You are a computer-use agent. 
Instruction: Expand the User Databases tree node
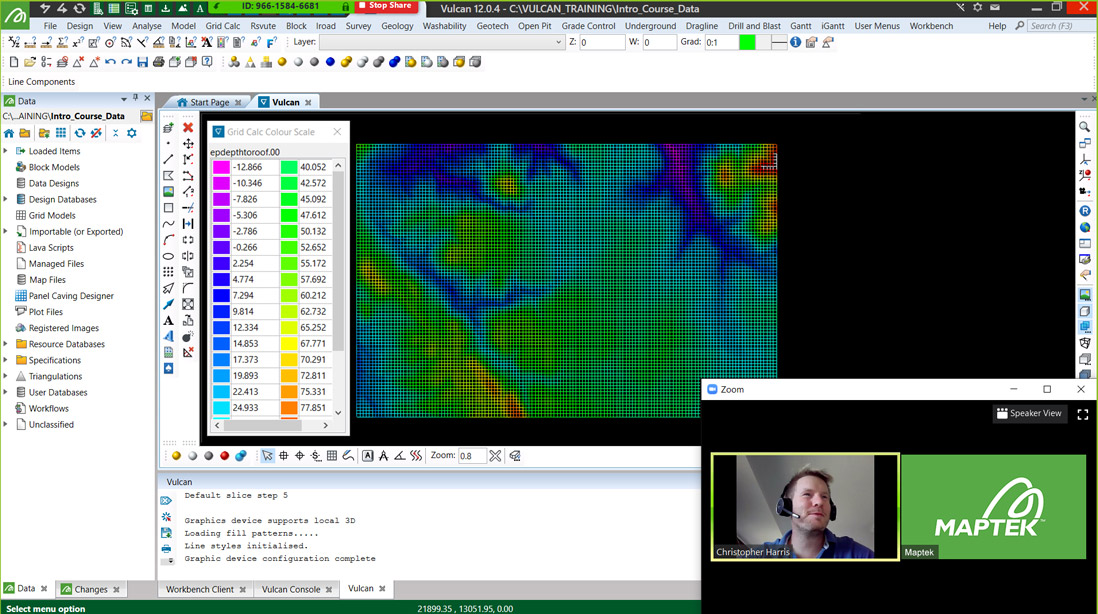pos(6,393)
